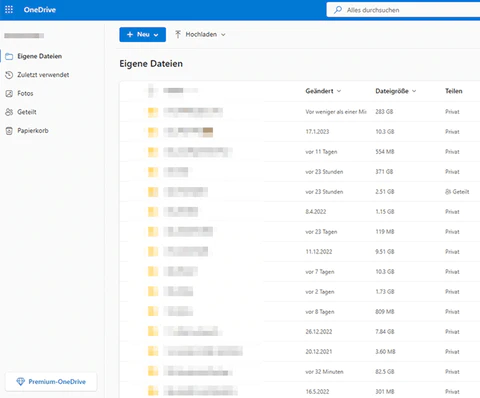Open the folder sized 554 MB
Viewport: 480px width, 398px height.
(197, 152)
